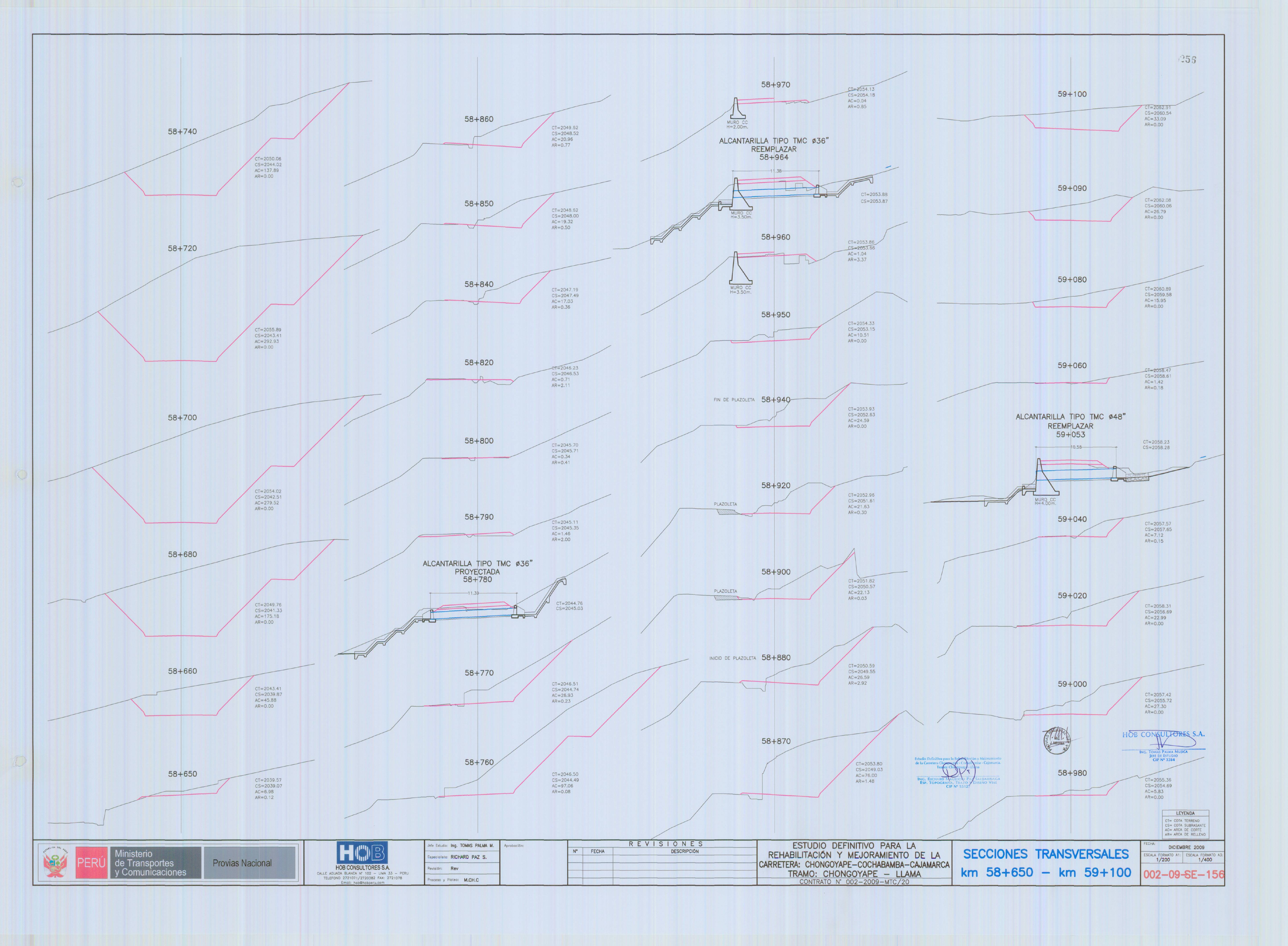Click the TRAMO: CHONGOYAPE – LLAMA line
This screenshot has height=946, width=1288.
tap(854, 874)
